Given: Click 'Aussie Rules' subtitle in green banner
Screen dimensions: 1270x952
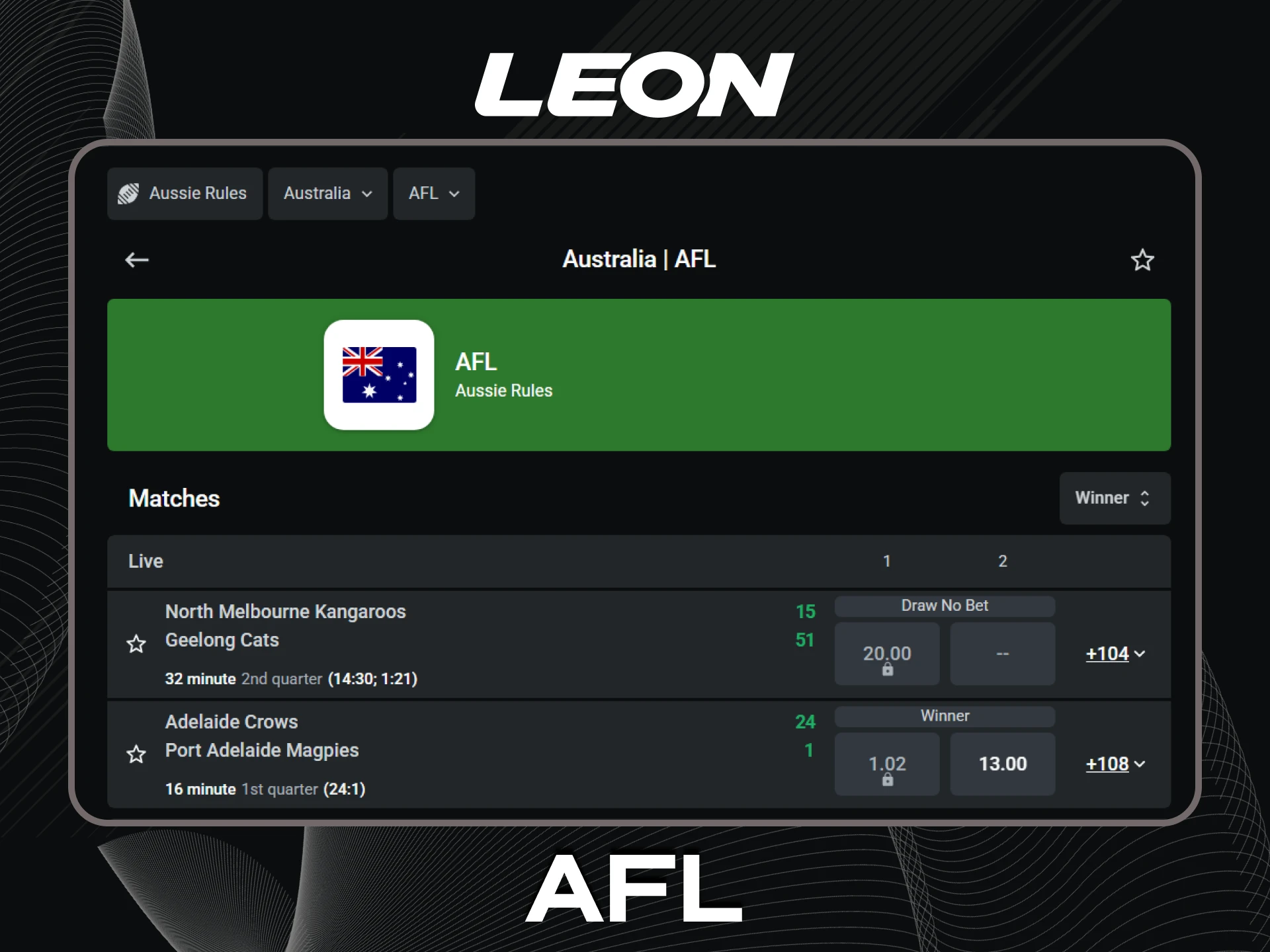Looking at the screenshot, I should 504,391.
